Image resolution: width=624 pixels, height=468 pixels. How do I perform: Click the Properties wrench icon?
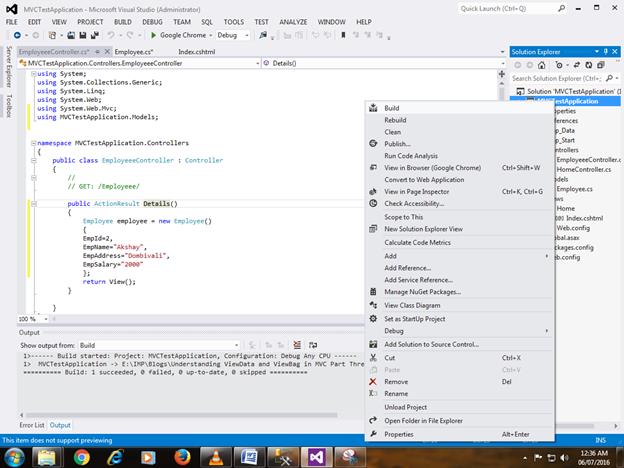[373, 434]
